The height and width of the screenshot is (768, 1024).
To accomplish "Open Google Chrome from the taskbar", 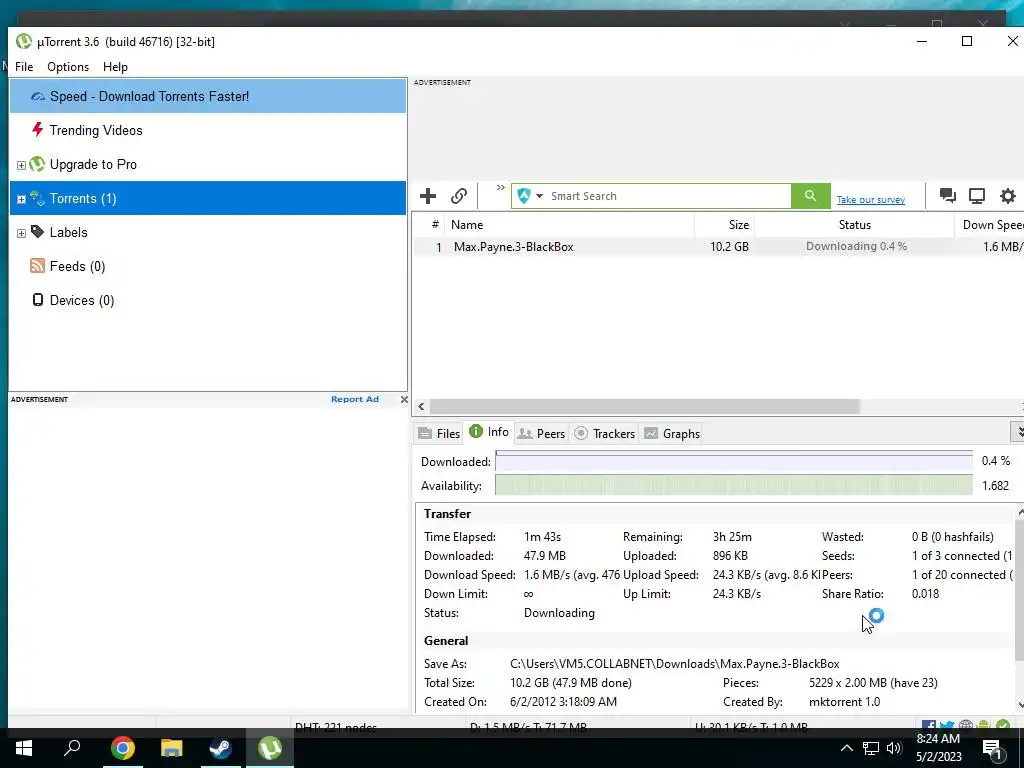I will click(x=122, y=748).
